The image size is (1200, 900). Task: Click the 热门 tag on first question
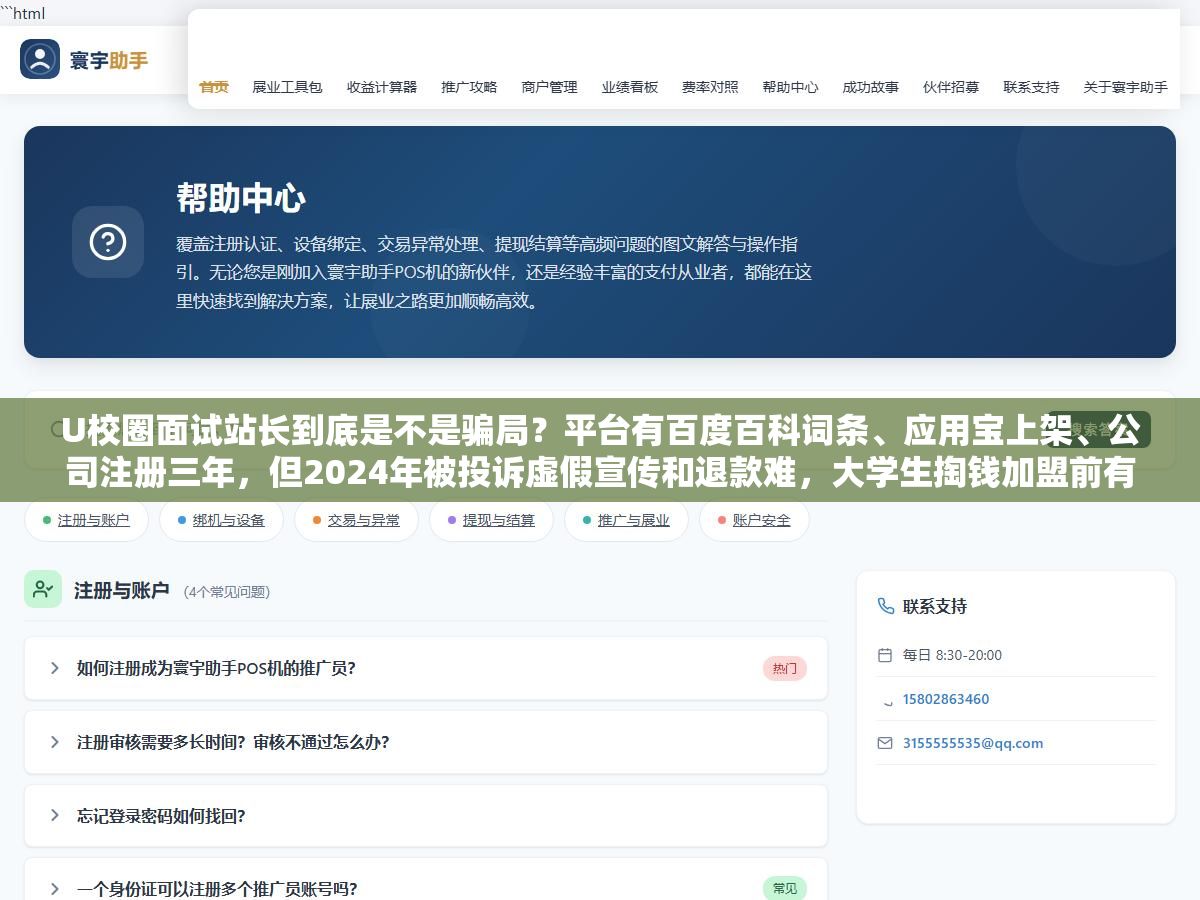(785, 669)
